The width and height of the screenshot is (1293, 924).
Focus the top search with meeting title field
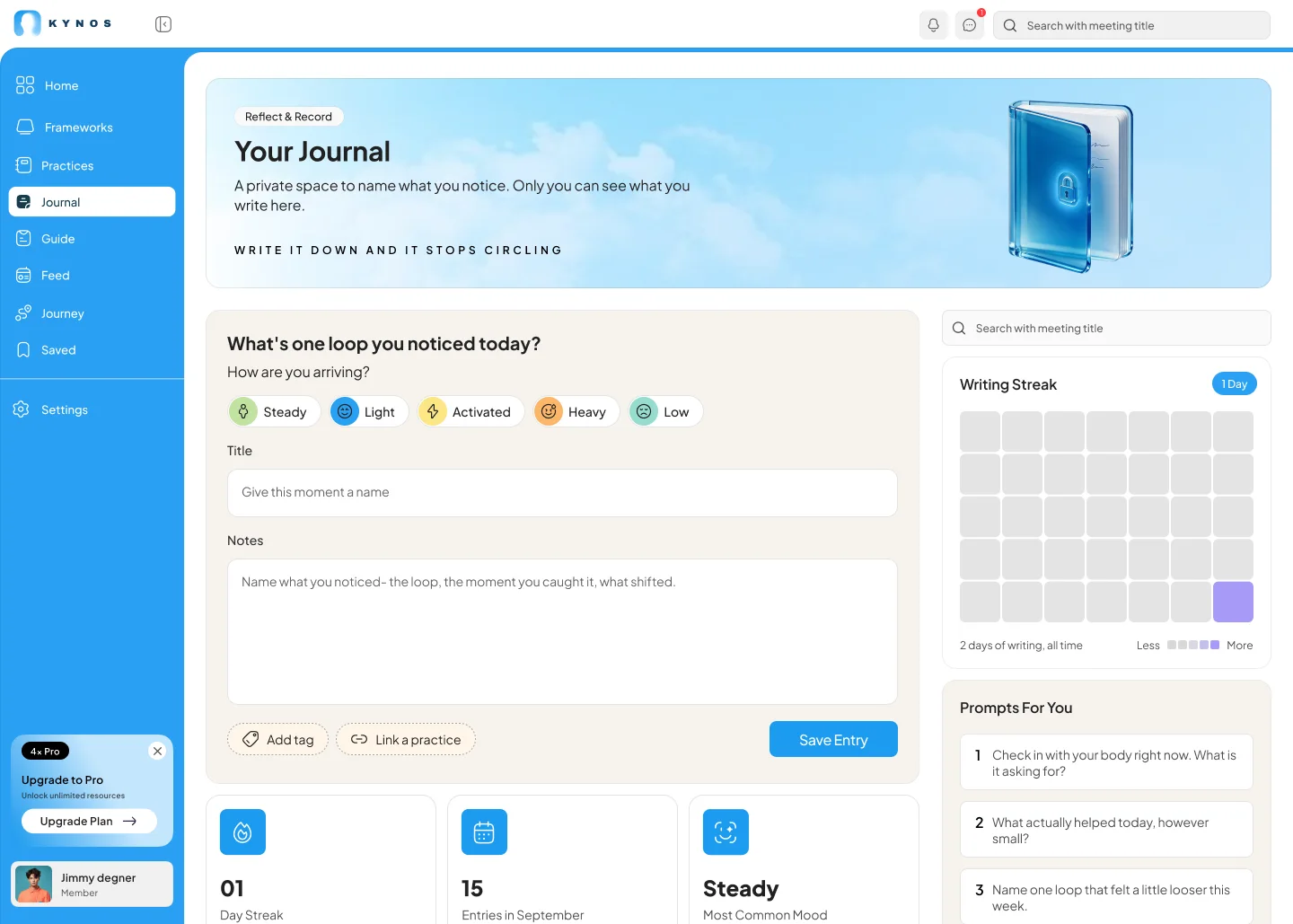click(x=1131, y=25)
